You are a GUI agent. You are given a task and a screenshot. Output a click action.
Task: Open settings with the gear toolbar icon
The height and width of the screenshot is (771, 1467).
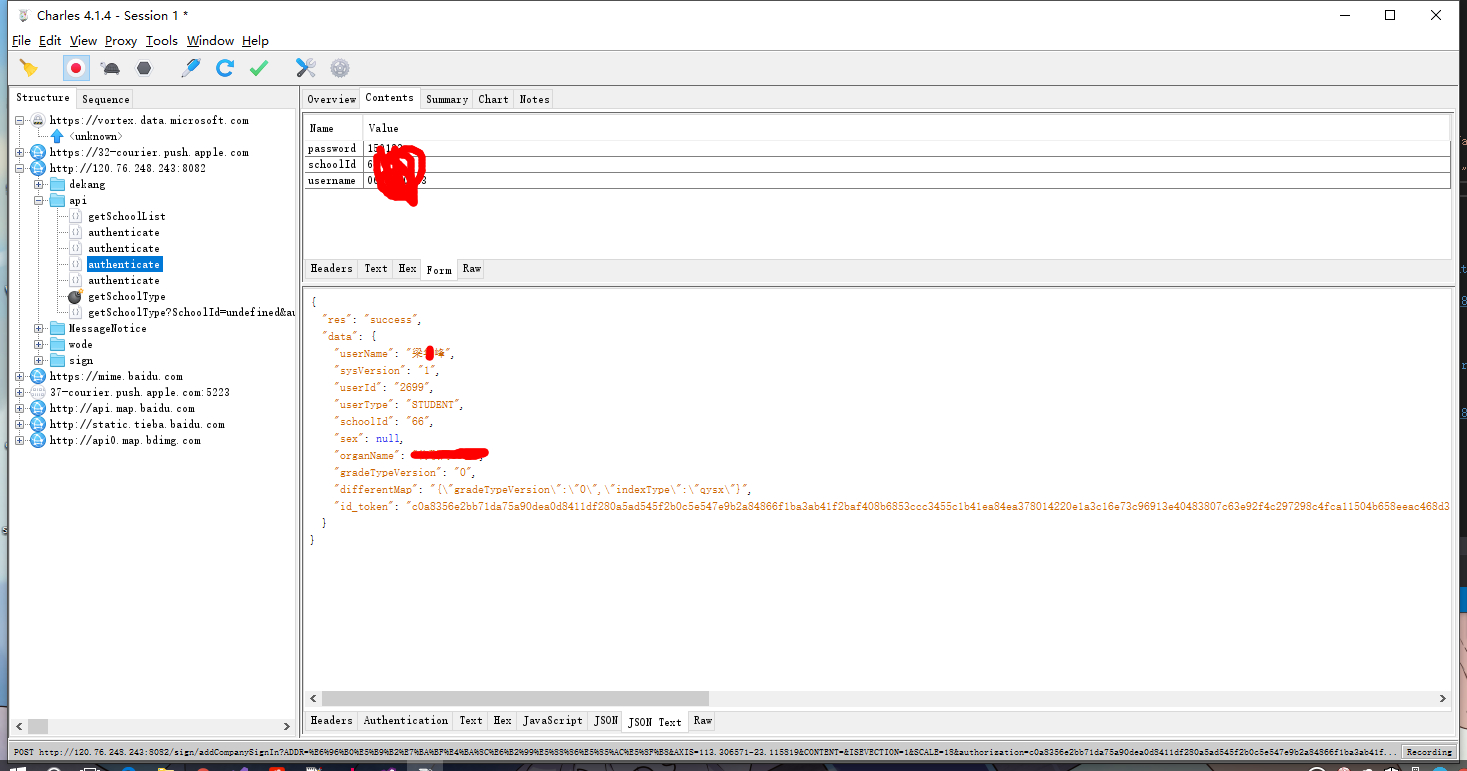point(340,68)
